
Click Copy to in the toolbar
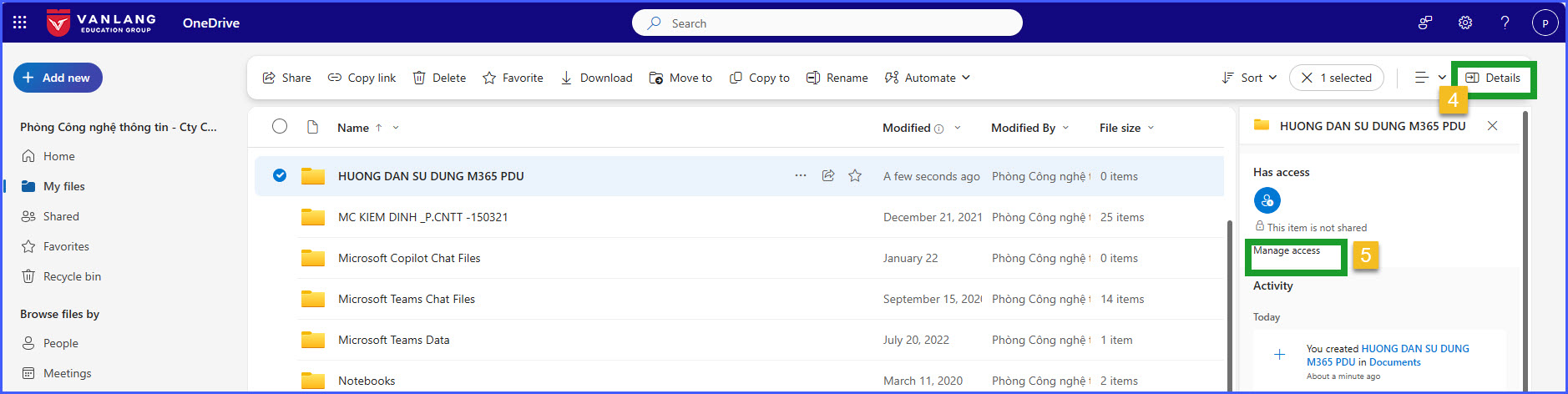[759, 78]
